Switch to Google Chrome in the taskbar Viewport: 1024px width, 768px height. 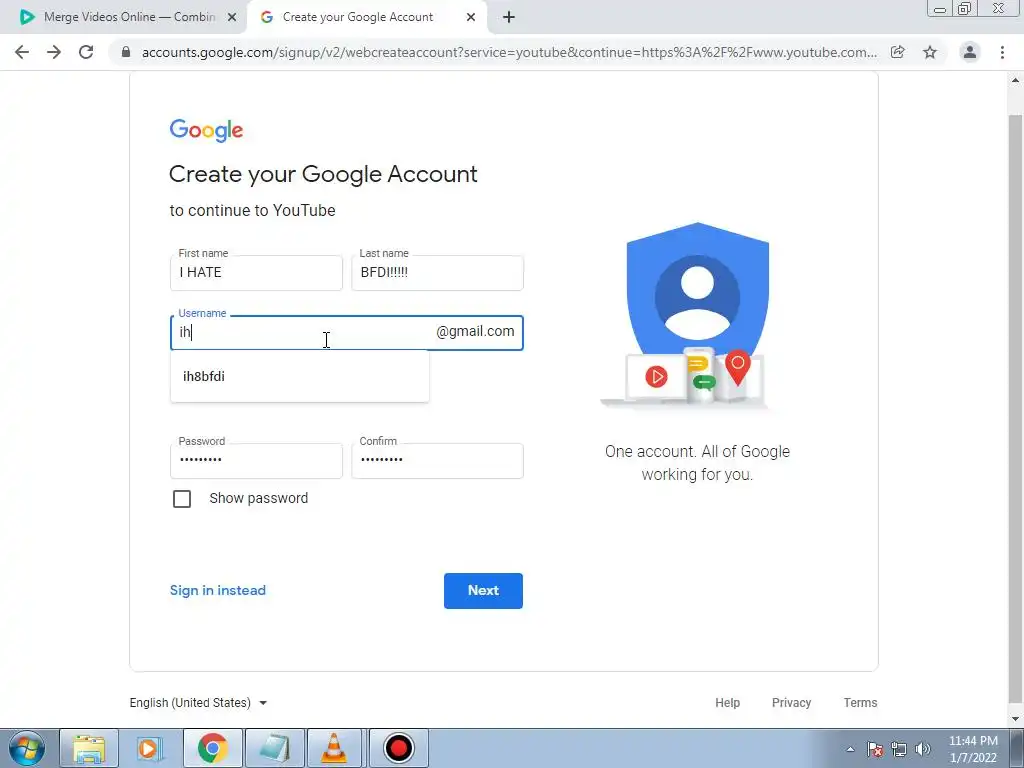pos(212,748)
